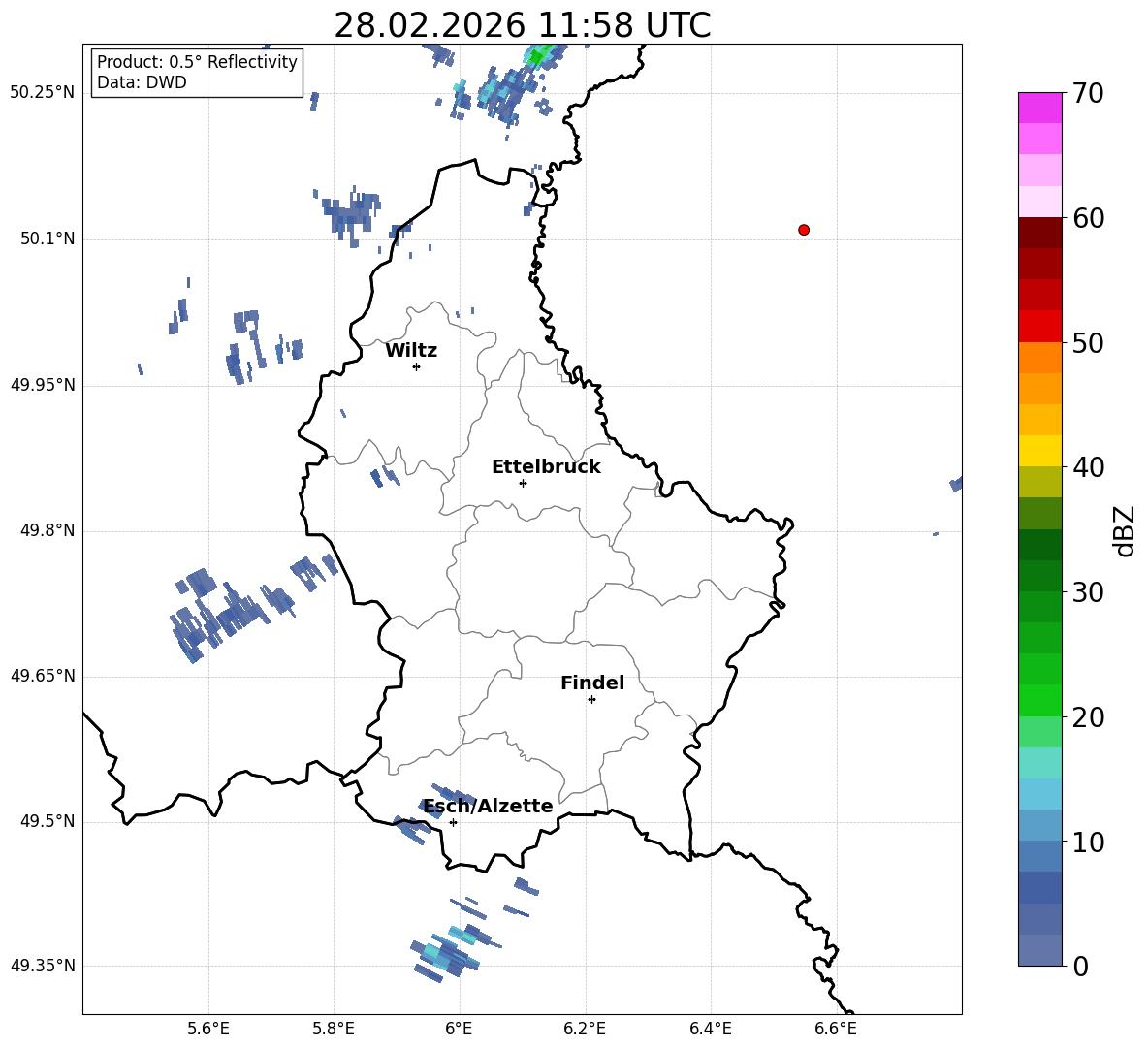Screen dimensions: 1148x1048
Task: Click the 6.6°E longitude label
Action: (x=836, y=1029)
